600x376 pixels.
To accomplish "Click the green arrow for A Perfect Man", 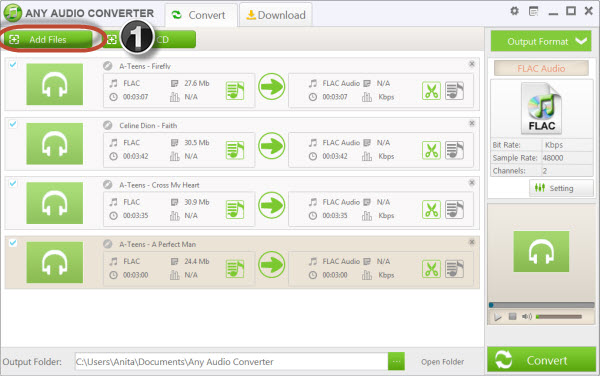I will pyautogui.click(x=272, y=265).
